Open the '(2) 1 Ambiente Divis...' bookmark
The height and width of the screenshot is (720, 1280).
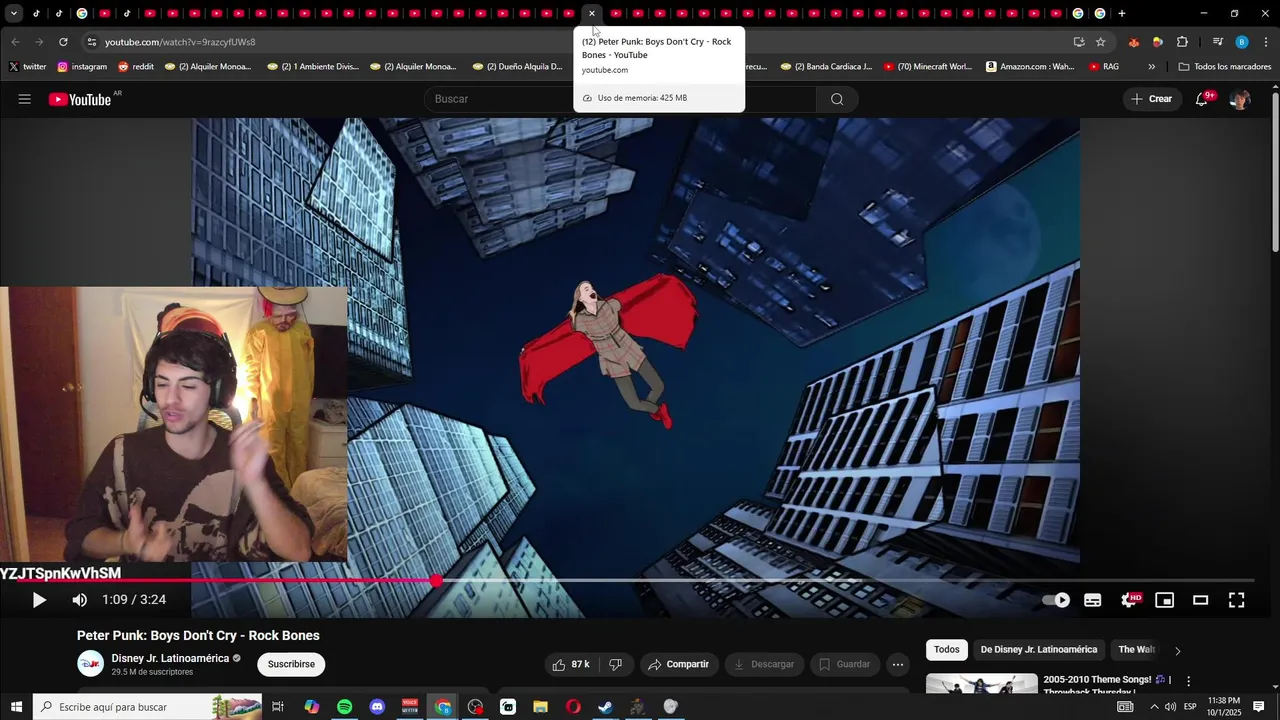(313, 67)
